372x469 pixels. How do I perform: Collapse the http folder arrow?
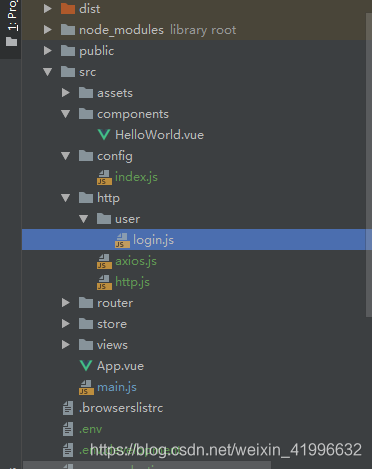coord(66,198)
